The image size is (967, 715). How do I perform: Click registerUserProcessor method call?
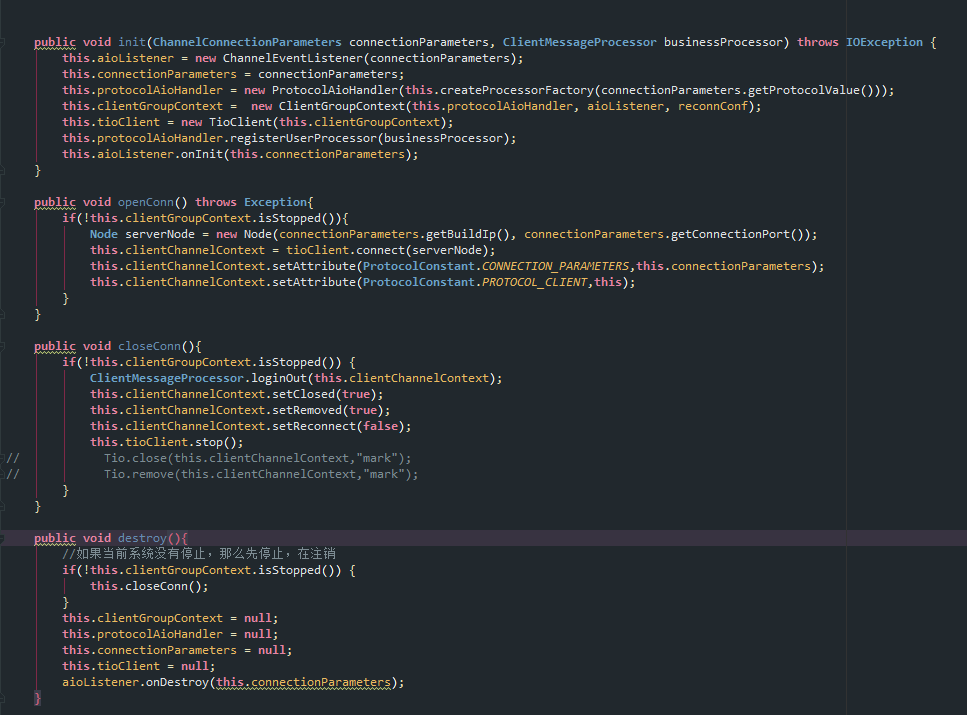(x=303, y=138)
